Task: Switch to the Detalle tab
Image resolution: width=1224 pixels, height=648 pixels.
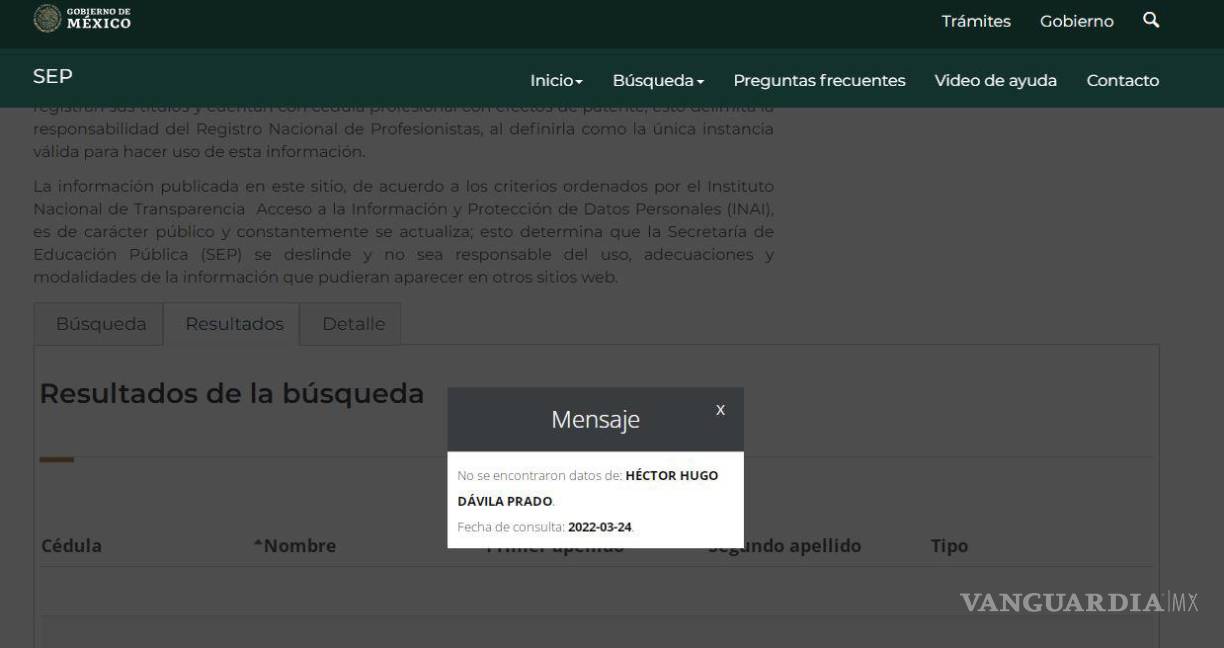Action: tap(353, 324)
